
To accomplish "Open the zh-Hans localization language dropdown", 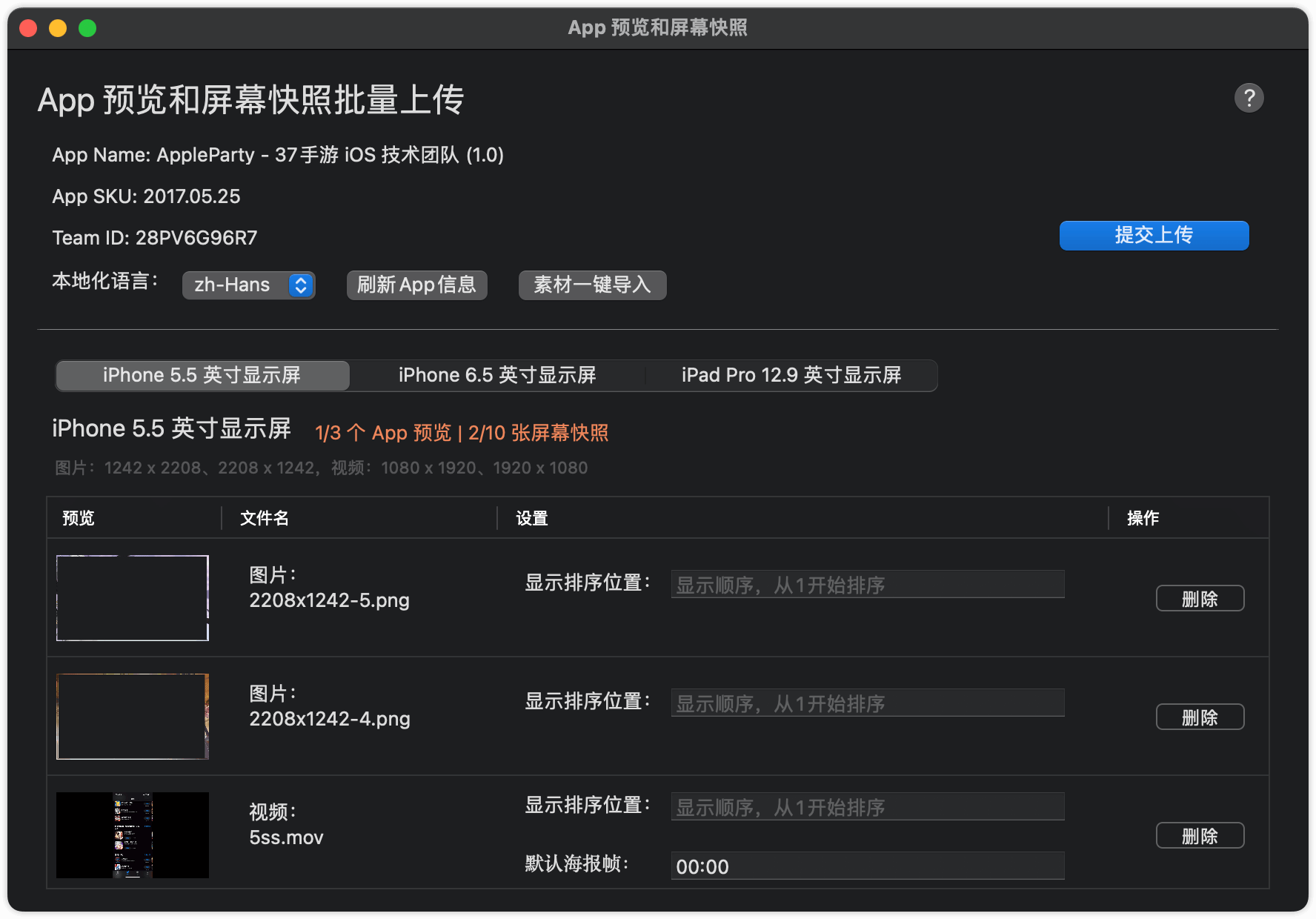I will pyautogui.click(x=248, y=285).
